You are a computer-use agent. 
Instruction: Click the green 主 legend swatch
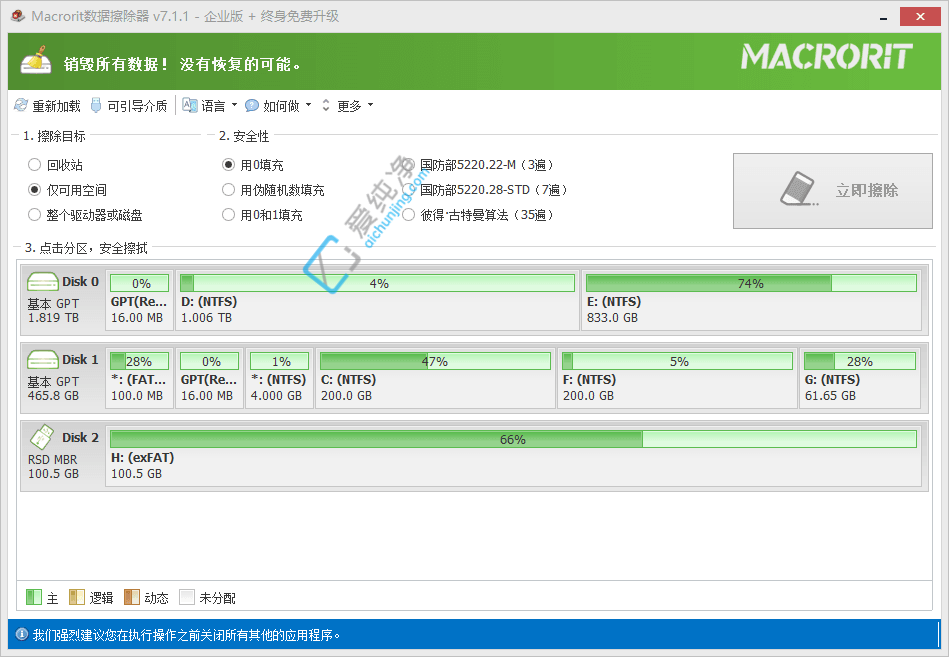point(34,597)
